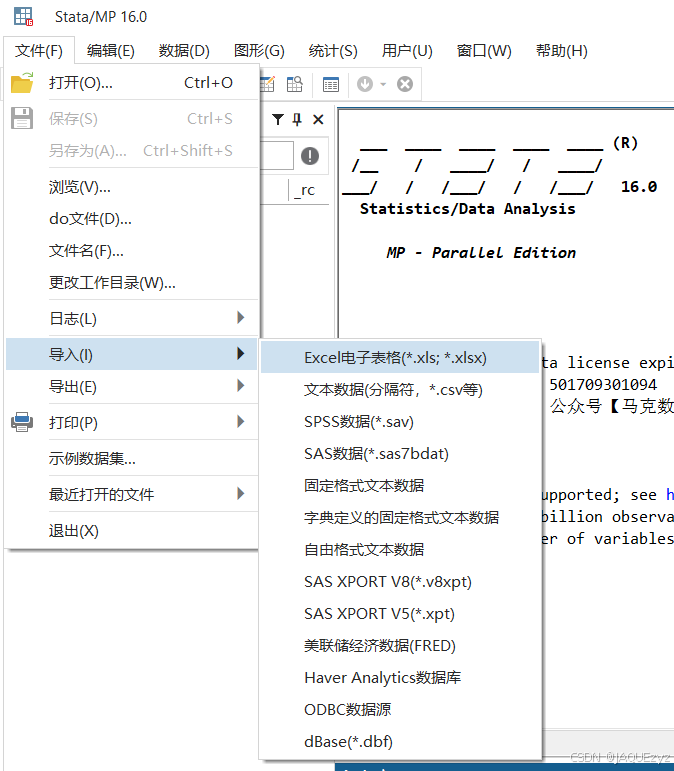The image size is (674, 771).
Task: Choose 更改工作目录(W)... menu entry
Action: coord(132,283)
